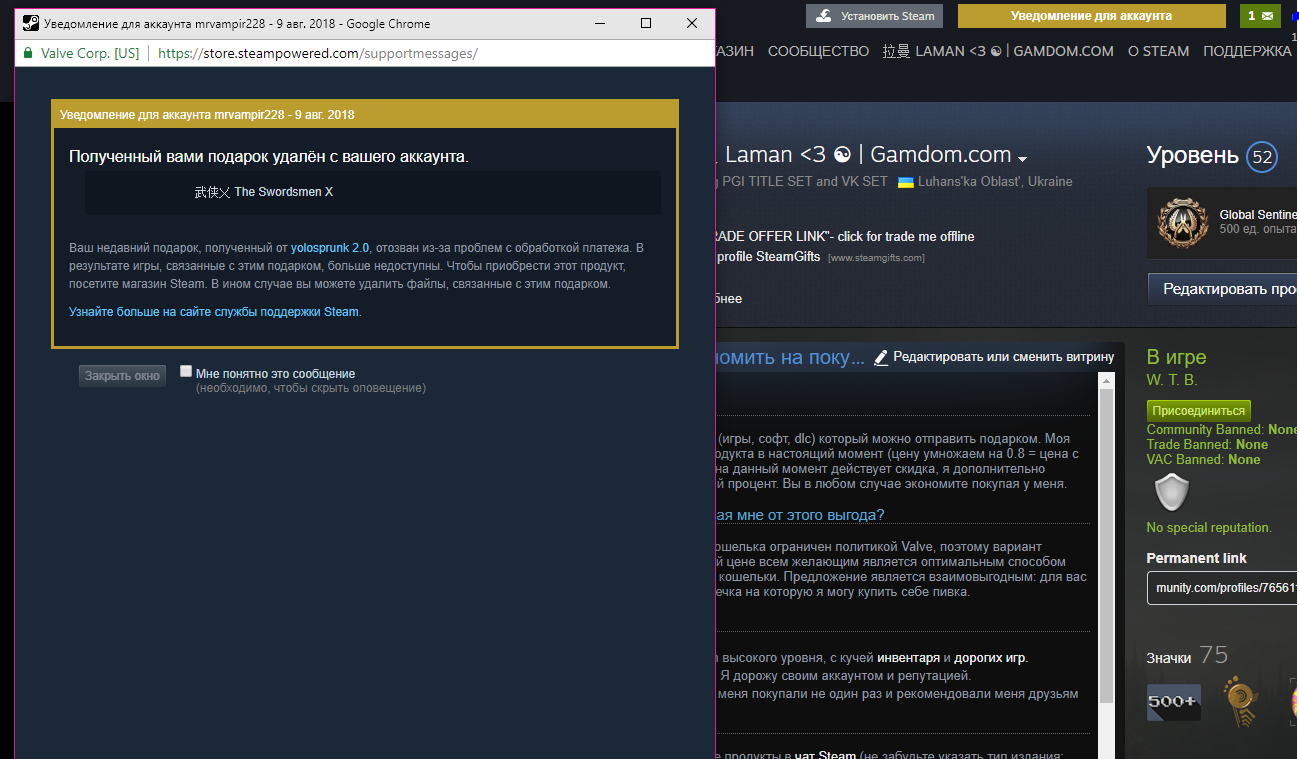
Task: Click the green padlock icon in the address bar
Action: [28, 53]
